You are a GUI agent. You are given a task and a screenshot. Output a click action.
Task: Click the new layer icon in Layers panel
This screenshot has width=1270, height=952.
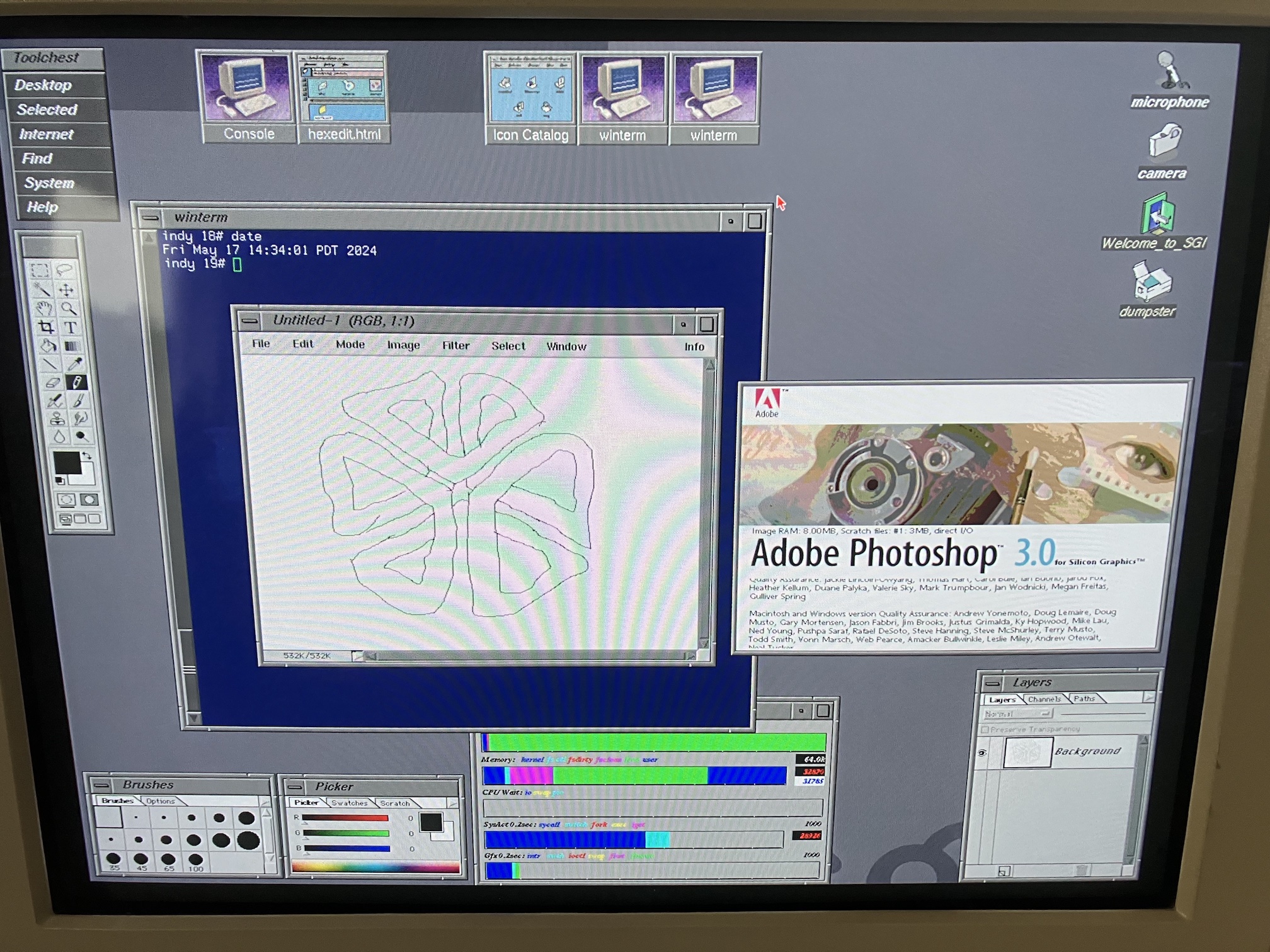click(x=1004, y=871)
